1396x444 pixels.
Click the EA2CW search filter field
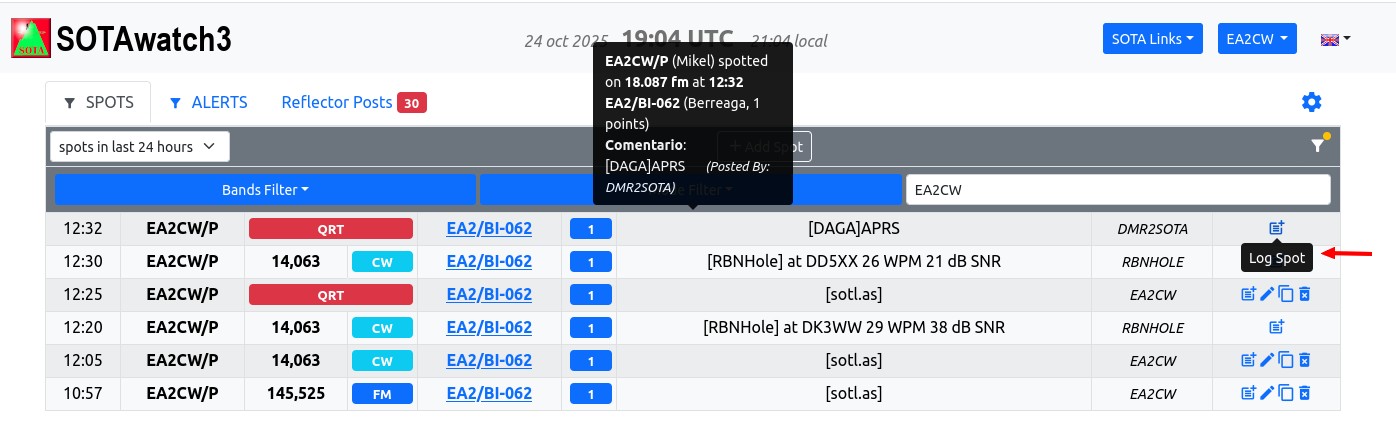(1117, 190)
